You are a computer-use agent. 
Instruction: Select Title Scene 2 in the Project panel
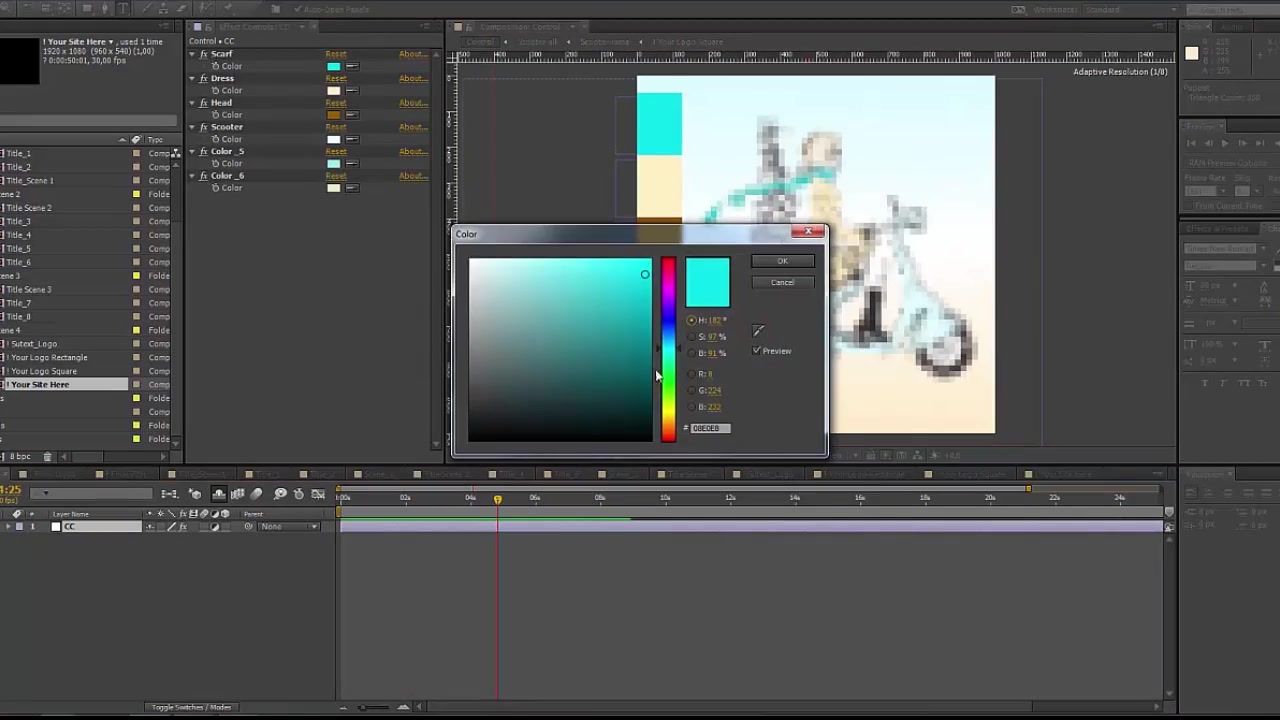(29, 208)
